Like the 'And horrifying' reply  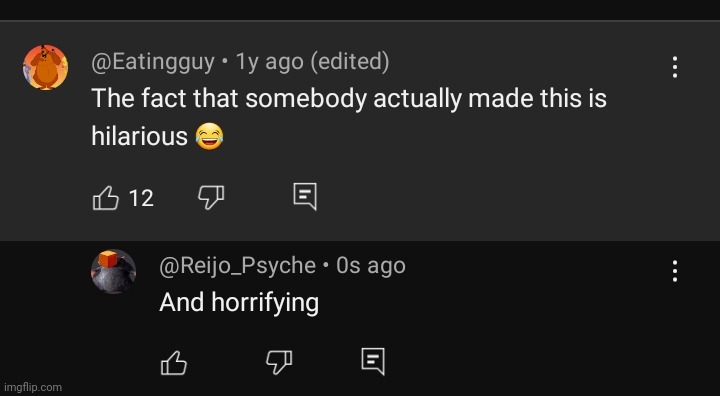coord(174,363)
